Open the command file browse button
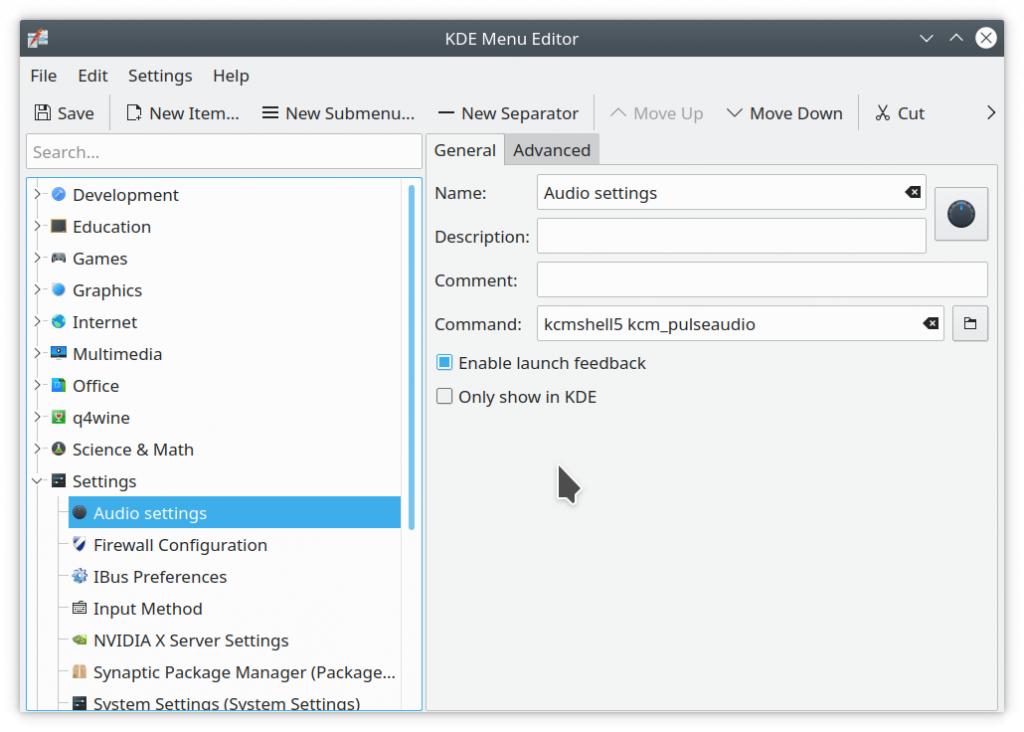This screenshot has width=1024, height=732. point(969,324)
